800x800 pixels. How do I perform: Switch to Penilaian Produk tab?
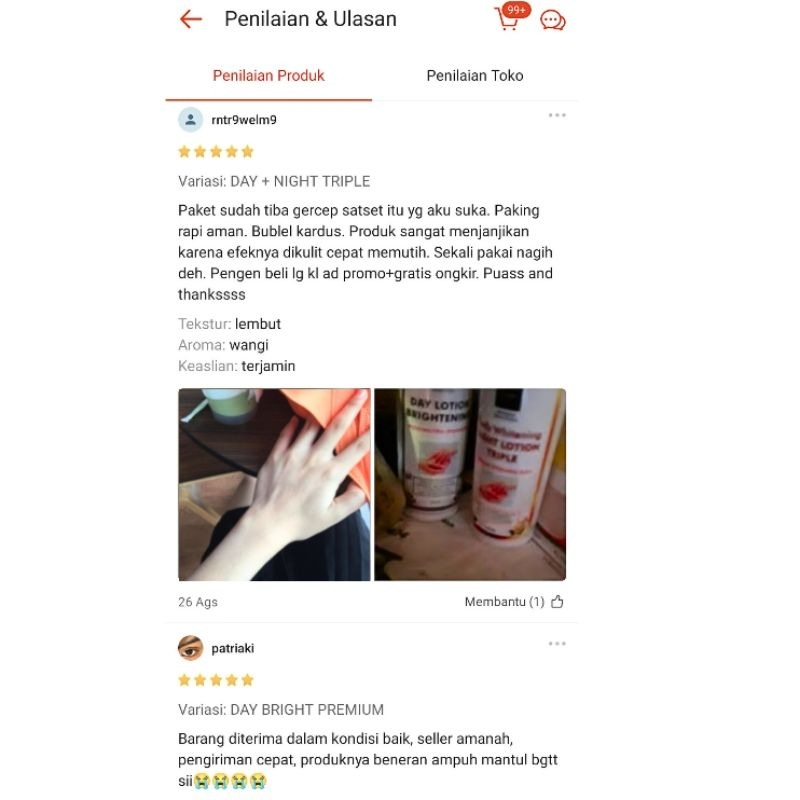point(268,76)
